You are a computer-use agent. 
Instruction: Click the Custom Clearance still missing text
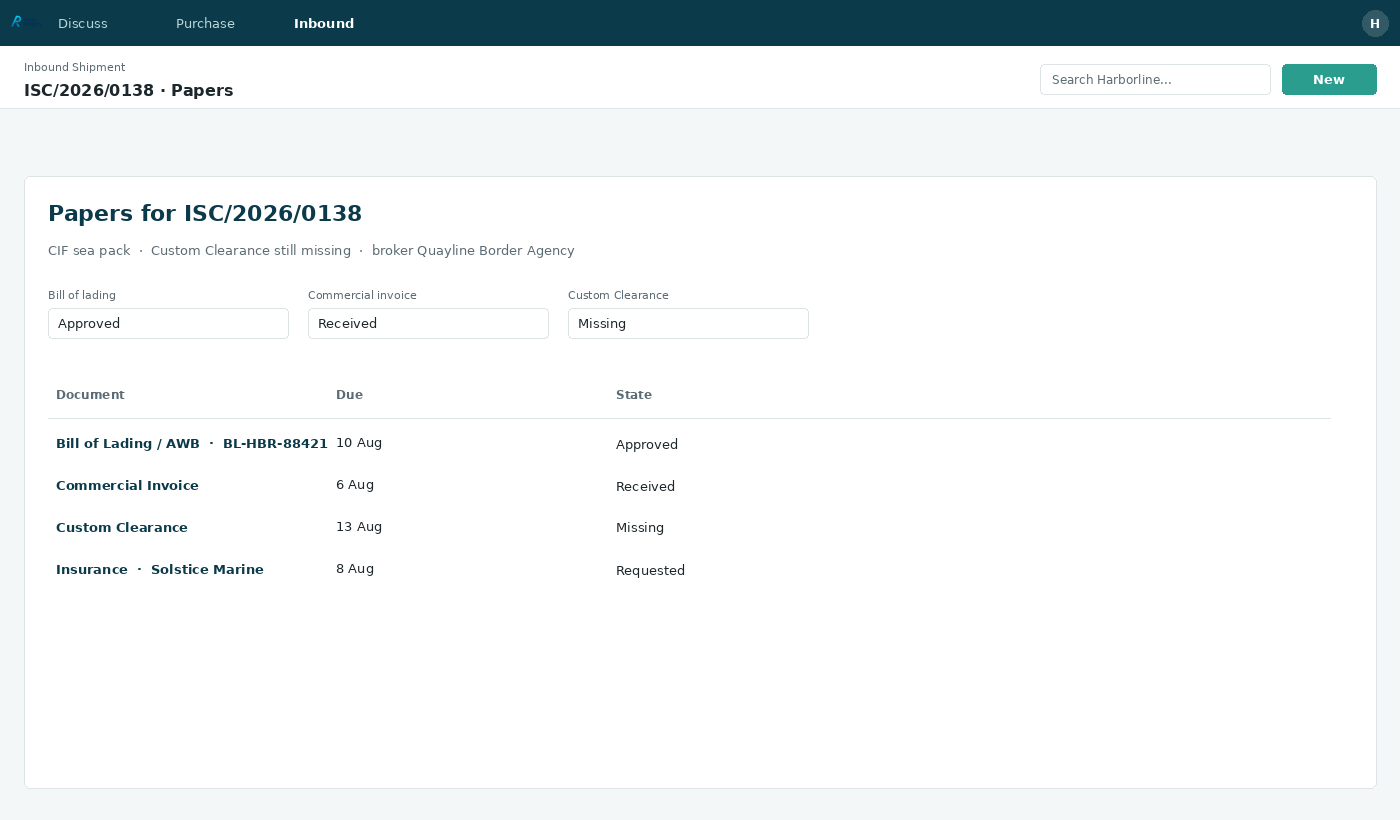(251, 251)
